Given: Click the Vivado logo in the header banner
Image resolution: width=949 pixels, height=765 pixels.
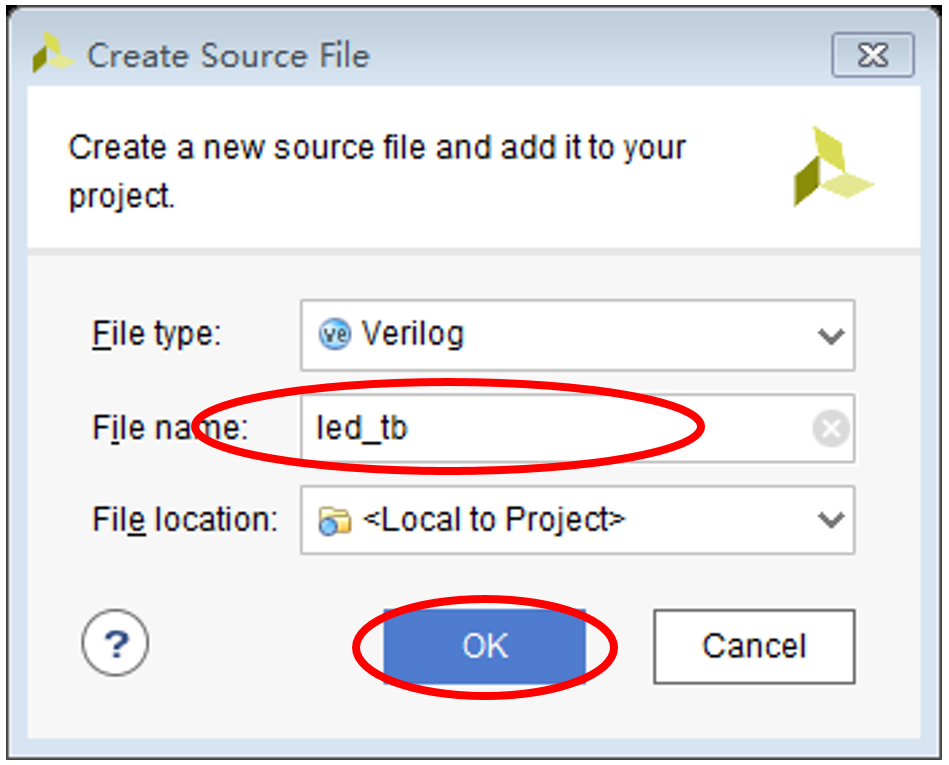Looking at the screenshot, I should coord(832,168).
